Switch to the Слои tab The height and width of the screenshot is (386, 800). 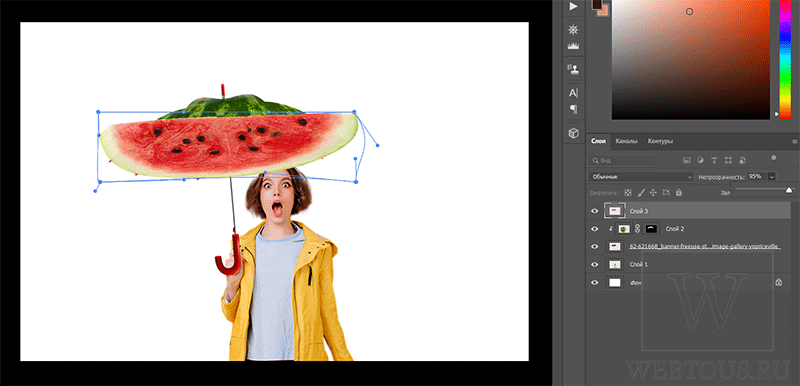coord(598,141)
